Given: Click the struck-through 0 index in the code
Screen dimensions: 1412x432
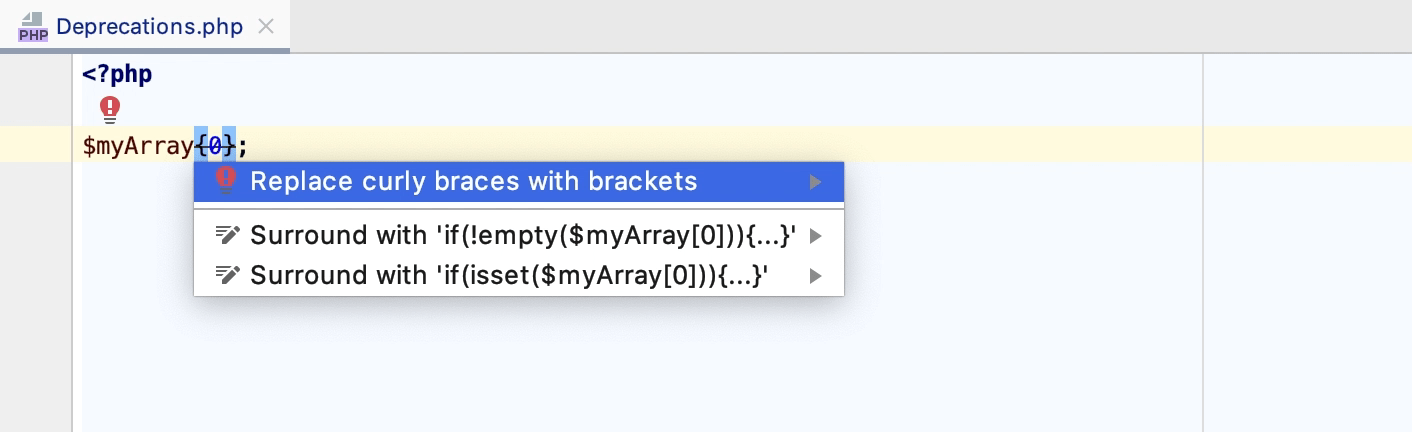Looking at the screenshot, I should pos(215,146).
